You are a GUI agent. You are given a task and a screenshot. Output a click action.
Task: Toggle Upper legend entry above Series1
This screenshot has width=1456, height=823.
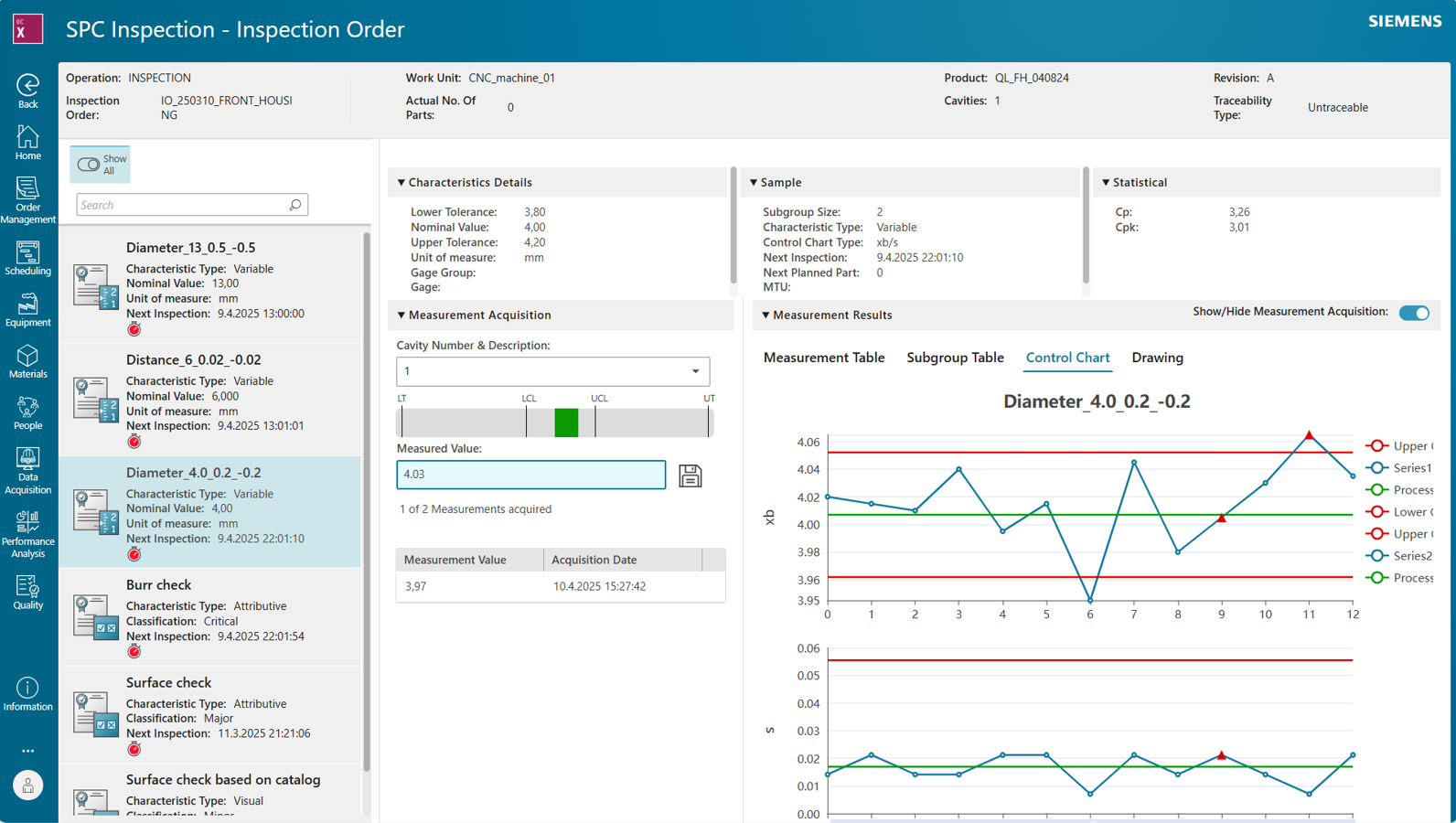click(1400, 446)
